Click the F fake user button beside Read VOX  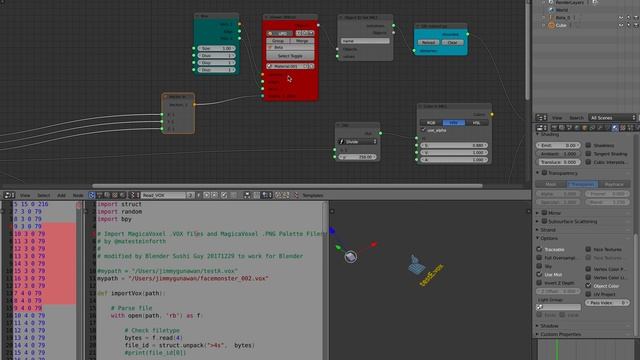[x=199, y=195]
